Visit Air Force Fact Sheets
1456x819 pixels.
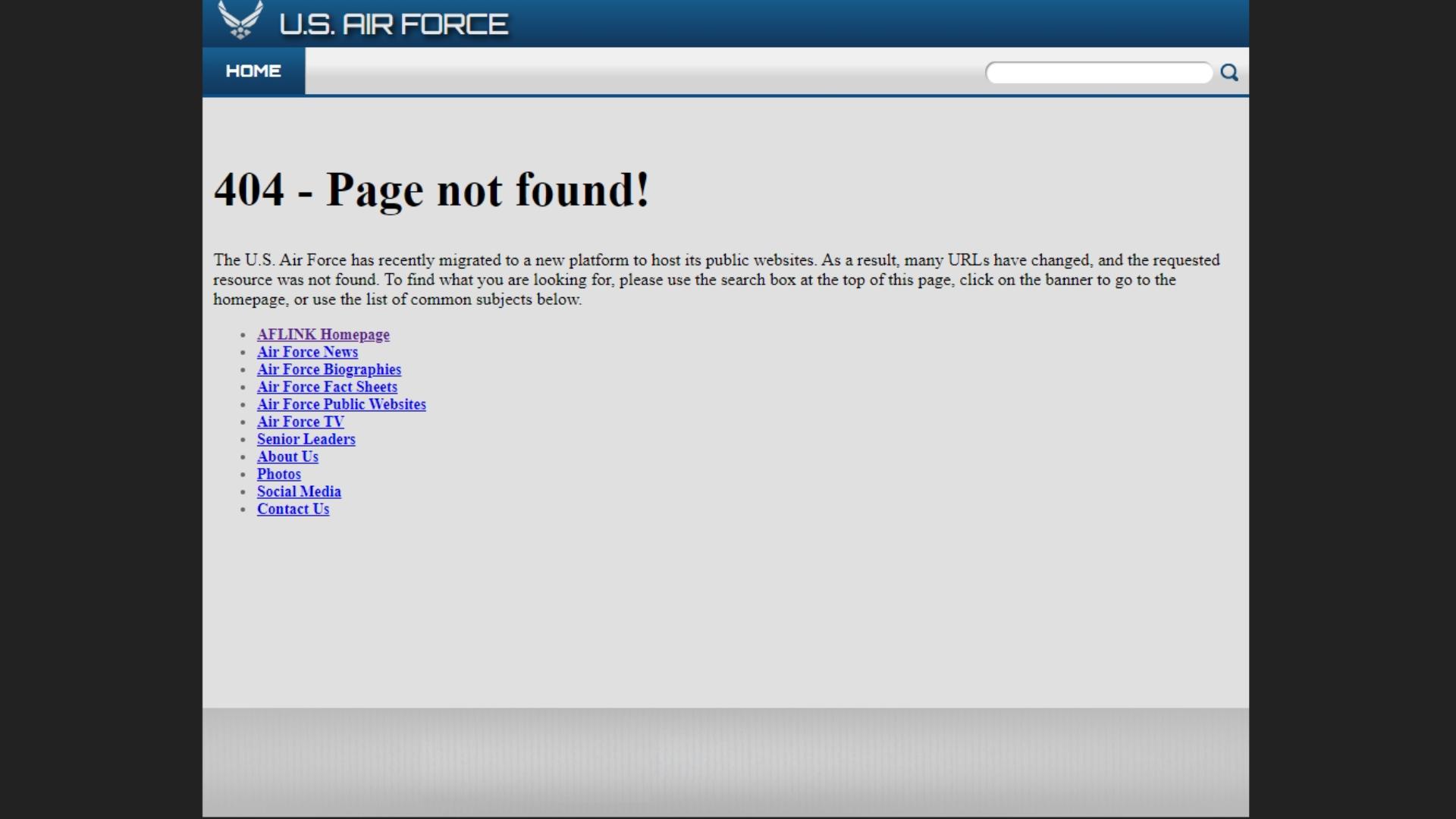click(x=327, y=387)
